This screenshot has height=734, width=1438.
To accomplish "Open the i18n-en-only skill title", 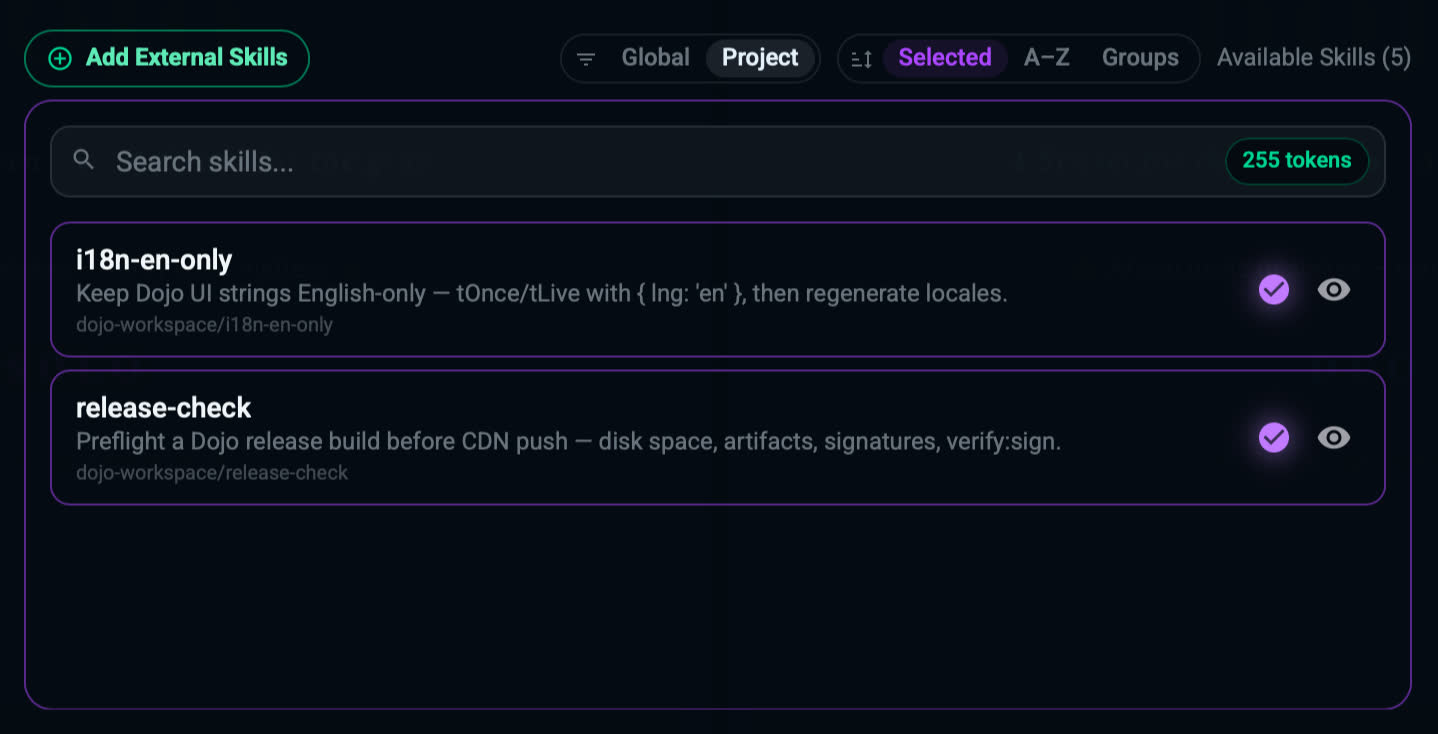I will [x=154, y=260].
